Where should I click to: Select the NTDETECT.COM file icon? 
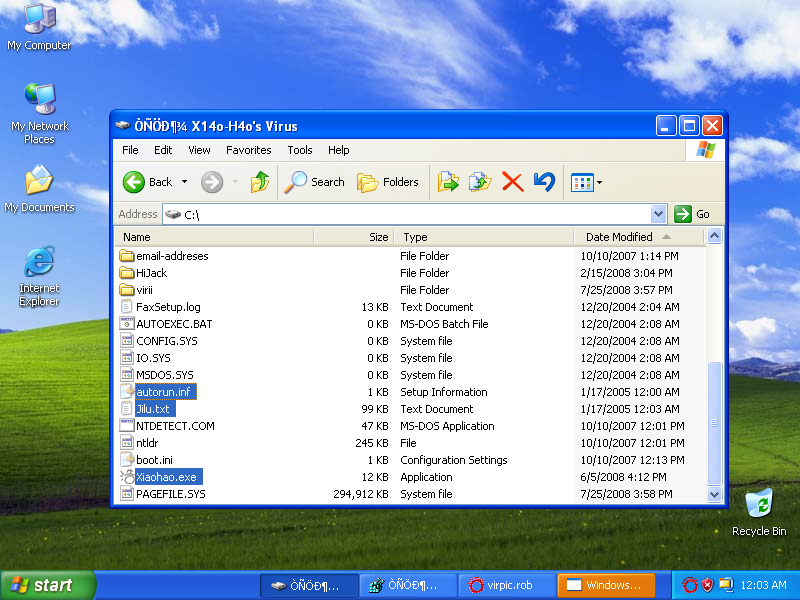[x=127, y=426]
